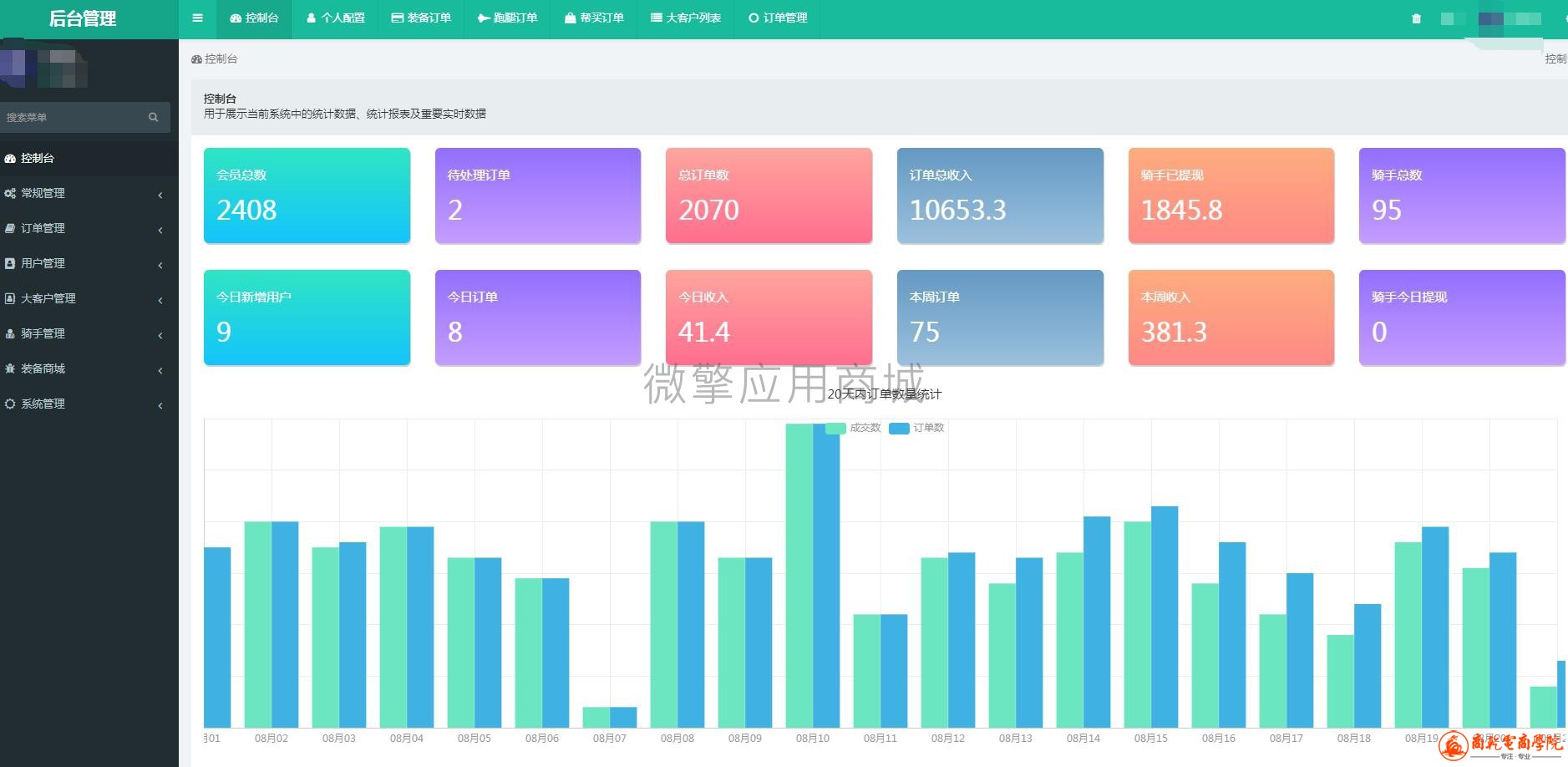Expand the chevron on 用户管理 row
Viewport: 1568px width, 767px height.
[160, 265]
